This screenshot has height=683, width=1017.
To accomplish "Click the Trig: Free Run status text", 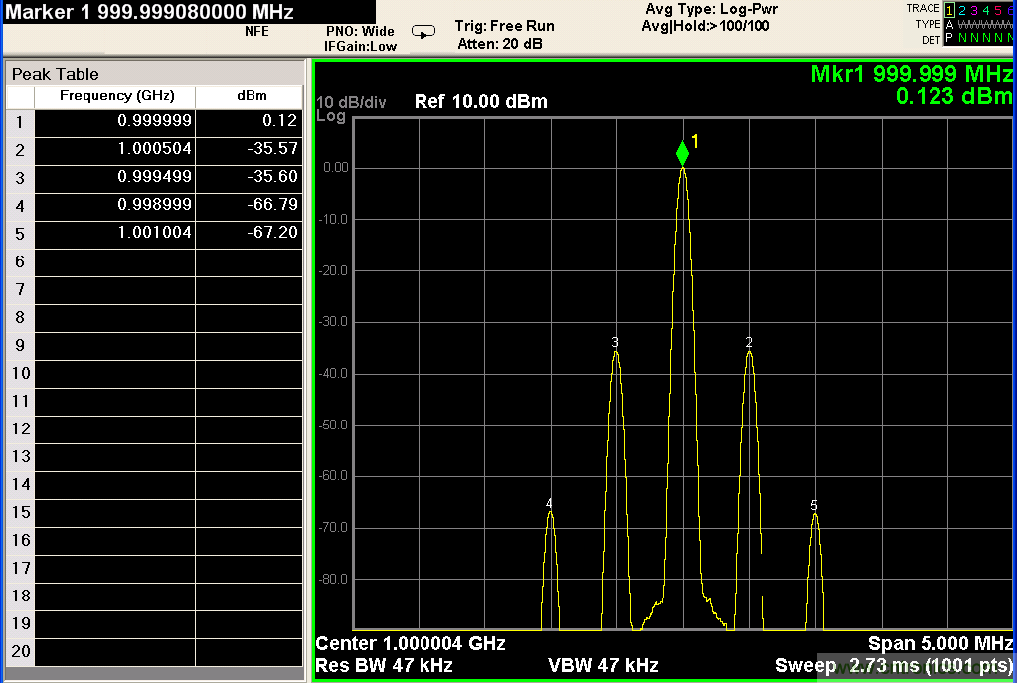I will pos(504,26).
